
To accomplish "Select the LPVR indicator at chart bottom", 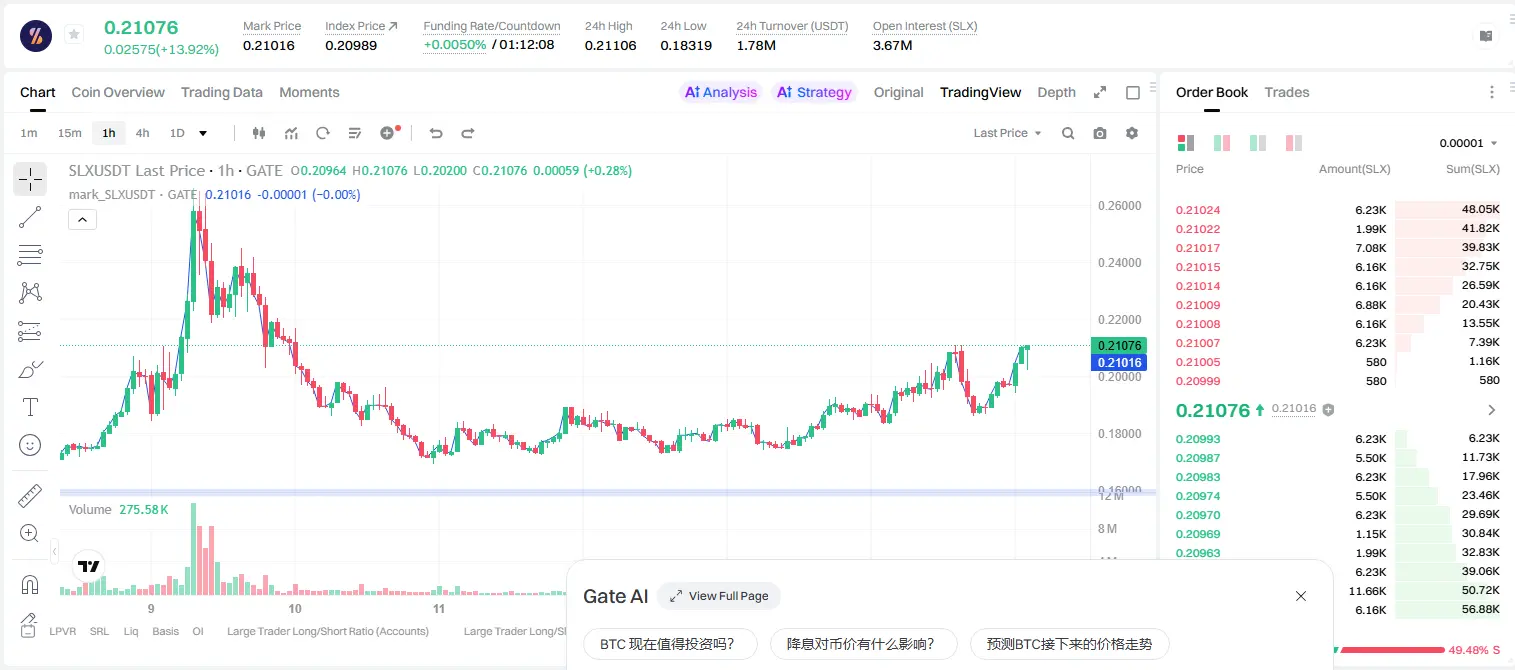I will coord(63,631).
